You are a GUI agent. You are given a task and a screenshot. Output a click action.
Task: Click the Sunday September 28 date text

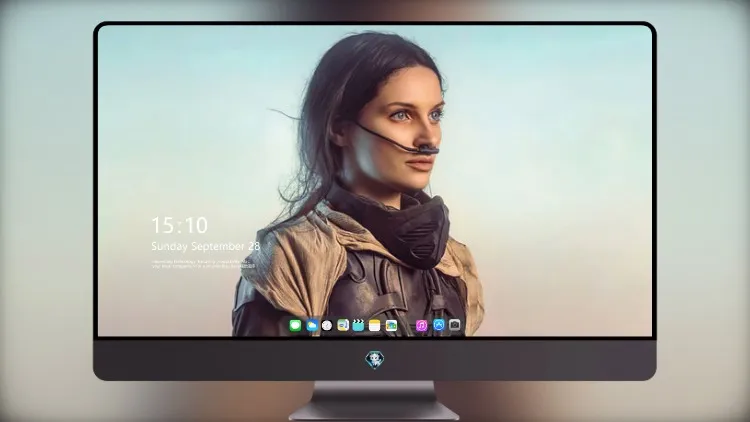(206, 246)
